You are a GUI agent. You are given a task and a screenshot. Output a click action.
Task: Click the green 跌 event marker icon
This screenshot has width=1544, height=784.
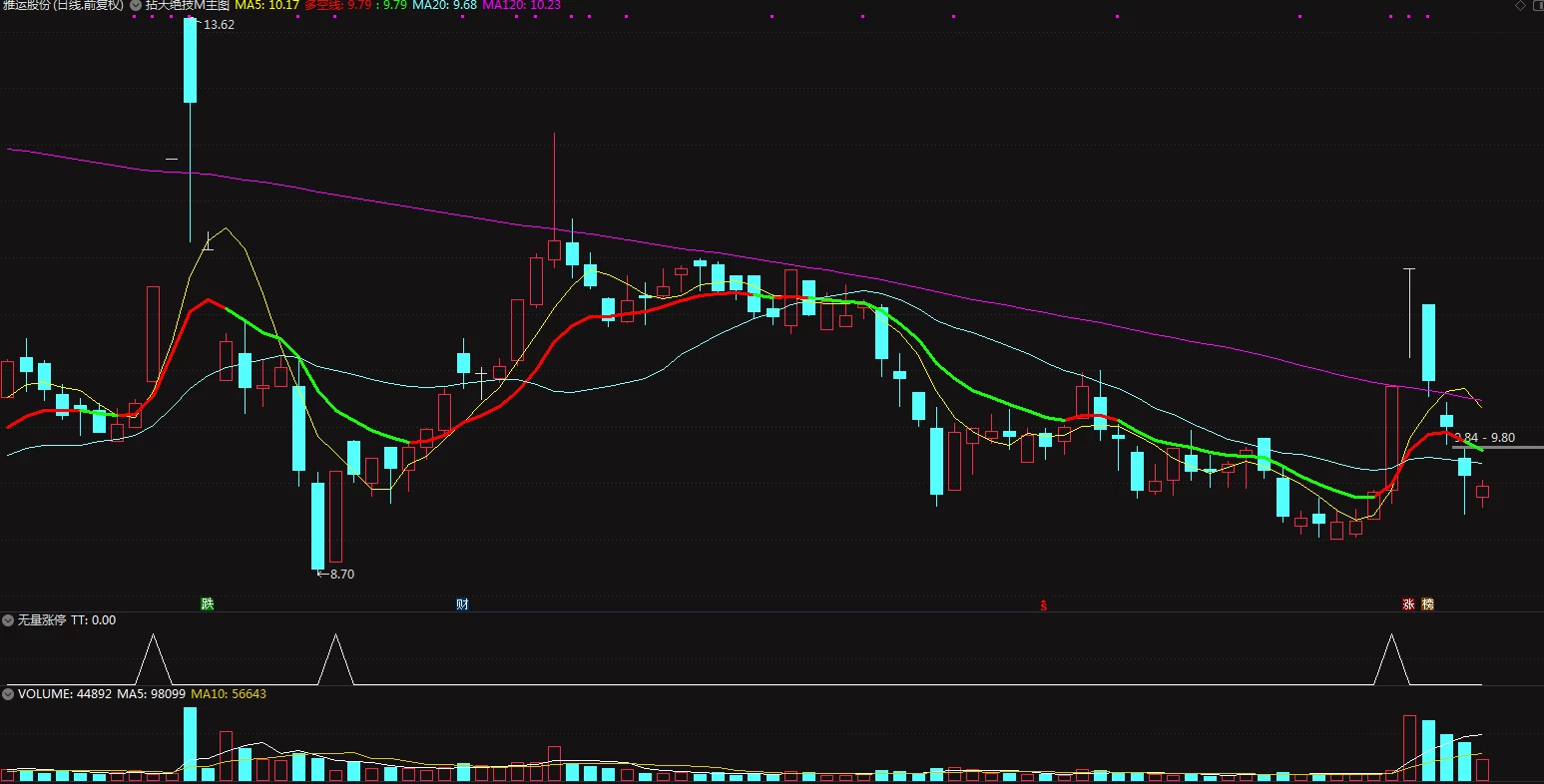207,603
